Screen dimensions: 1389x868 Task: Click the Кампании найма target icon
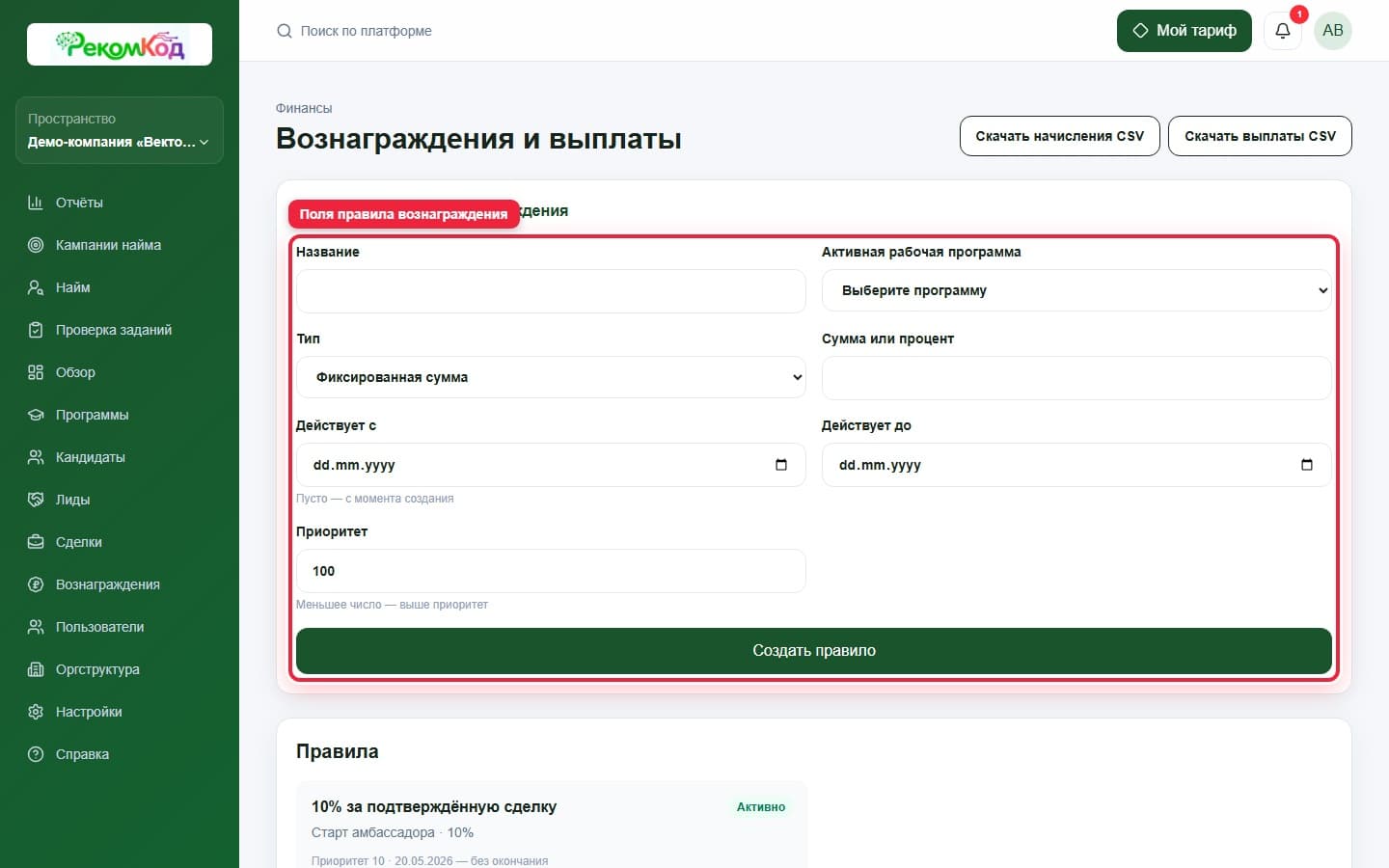pyautogui.click(x=36, y=245)
